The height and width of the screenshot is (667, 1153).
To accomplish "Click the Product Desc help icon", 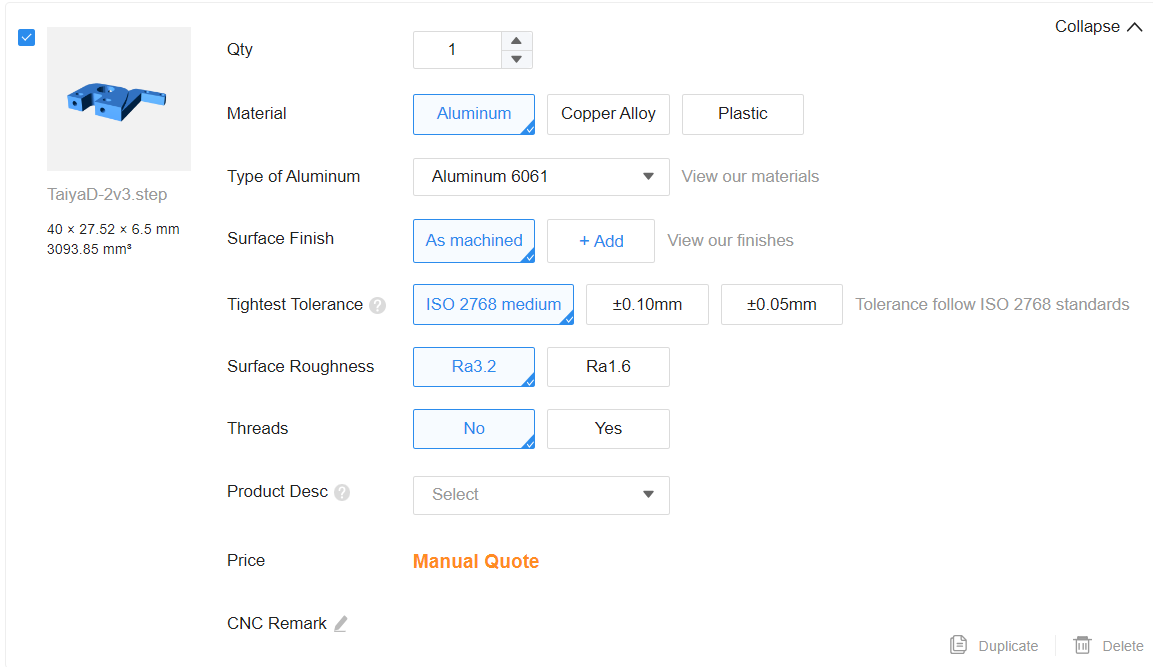I will (342, 493).
